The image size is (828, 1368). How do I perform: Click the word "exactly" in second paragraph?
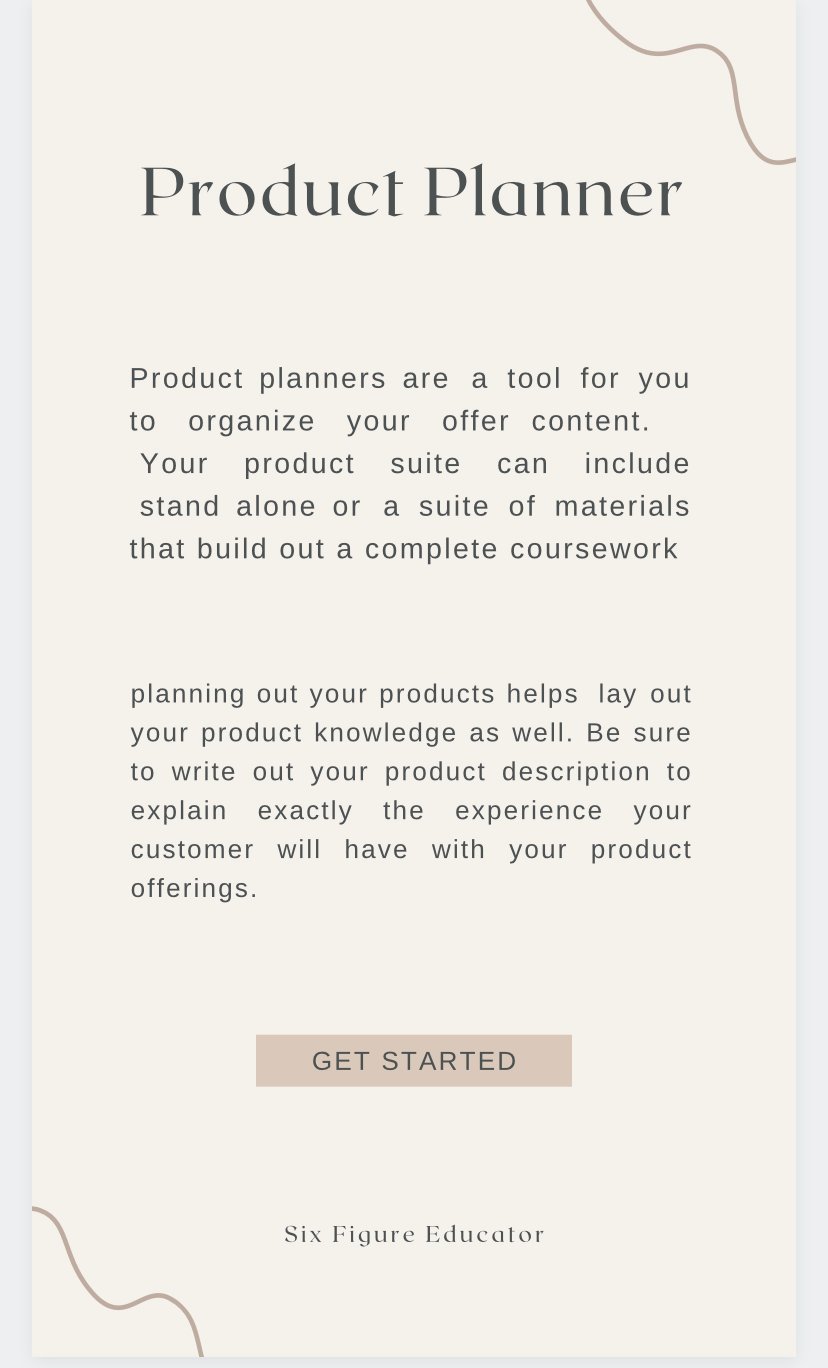(x=304, y=811)
